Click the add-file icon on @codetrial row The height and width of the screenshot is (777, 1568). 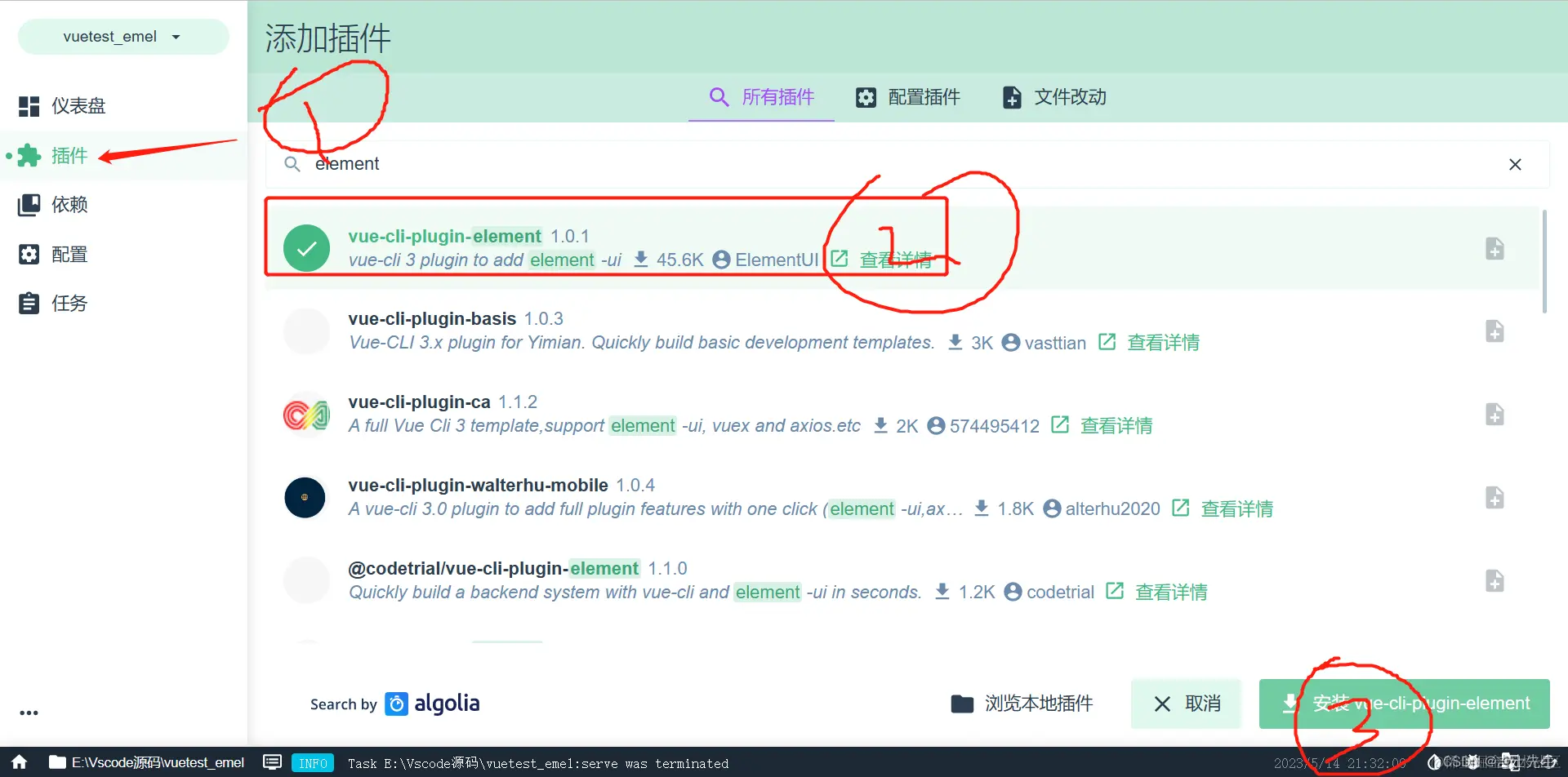click(1494, 581)
